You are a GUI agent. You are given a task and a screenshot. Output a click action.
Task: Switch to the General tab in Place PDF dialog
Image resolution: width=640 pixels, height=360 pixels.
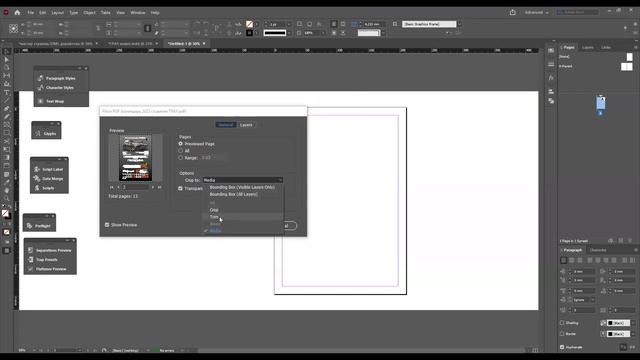tap(226, 125)
